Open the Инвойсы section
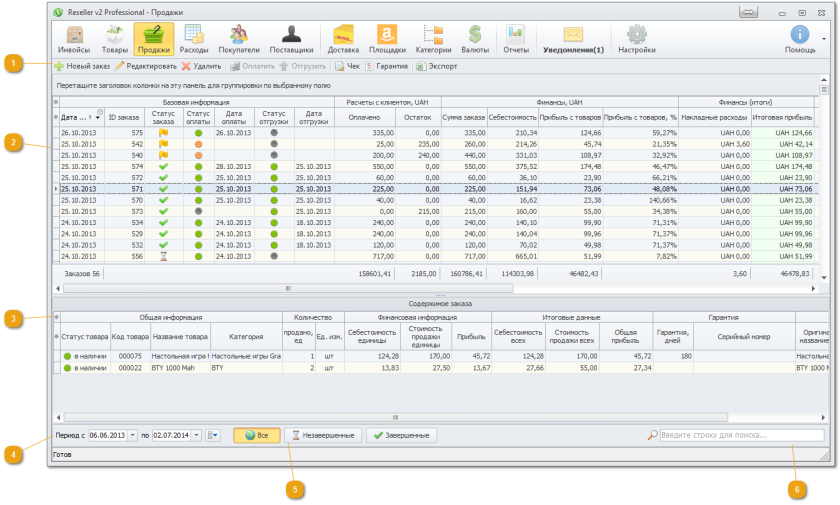Image resolution: width=840 pixels, height=505 pixels. tap(73, 39)
